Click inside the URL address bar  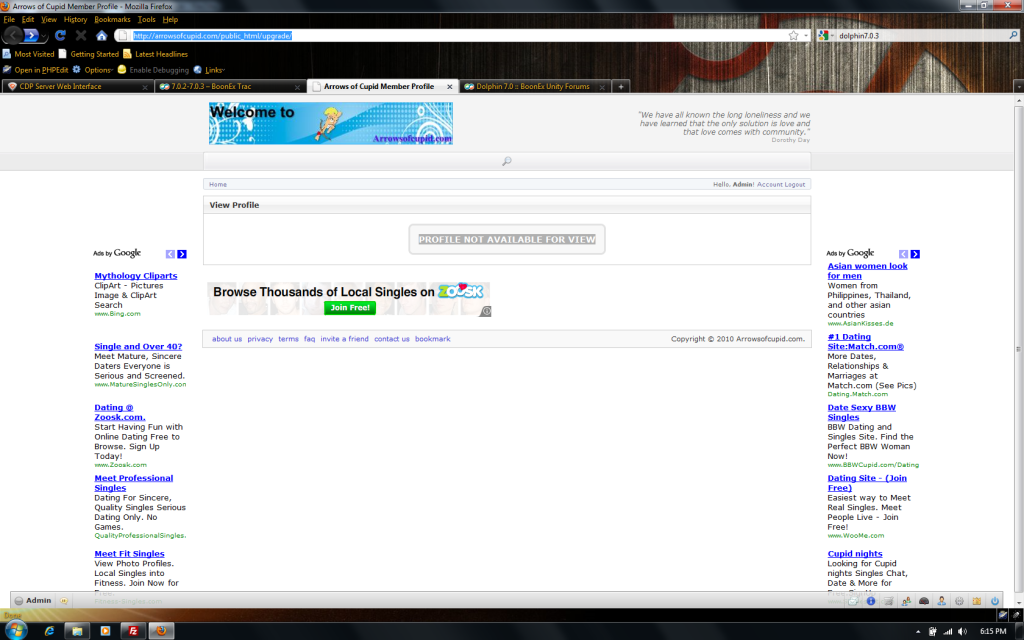tap(450, 35)
